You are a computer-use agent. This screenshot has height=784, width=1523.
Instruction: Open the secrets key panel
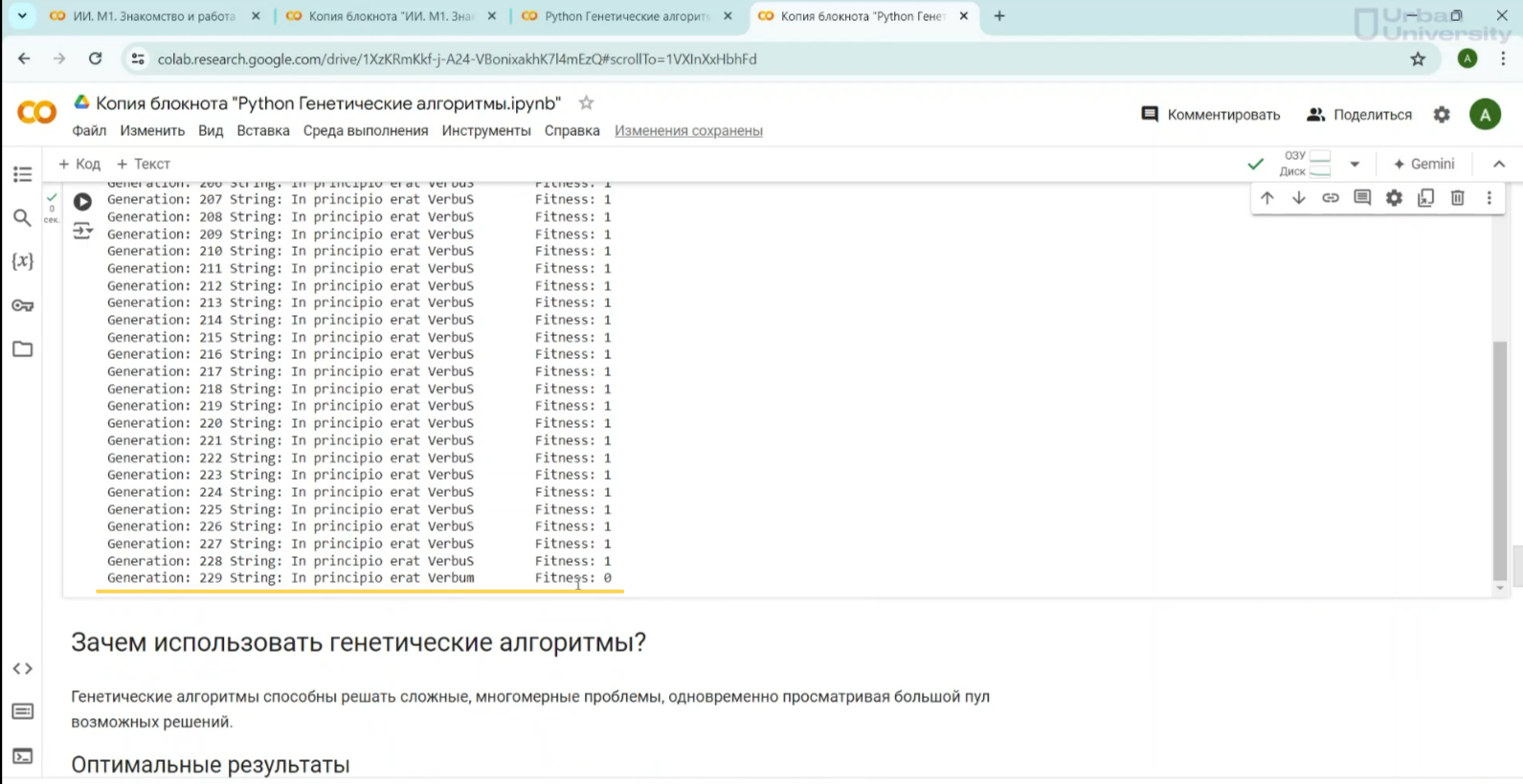23,305
